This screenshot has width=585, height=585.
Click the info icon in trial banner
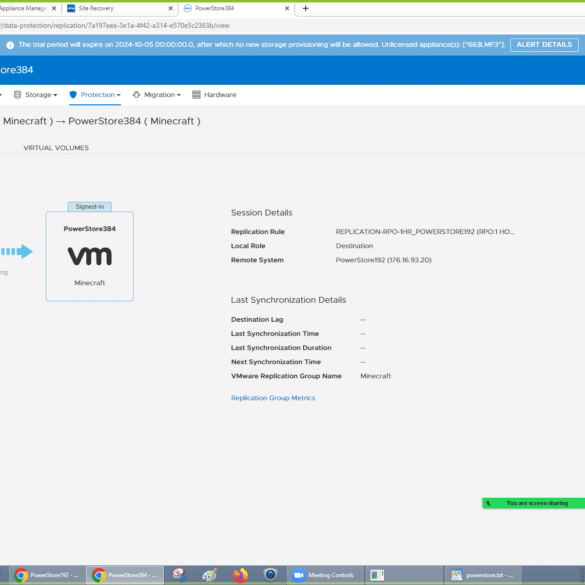pos(10,45)
